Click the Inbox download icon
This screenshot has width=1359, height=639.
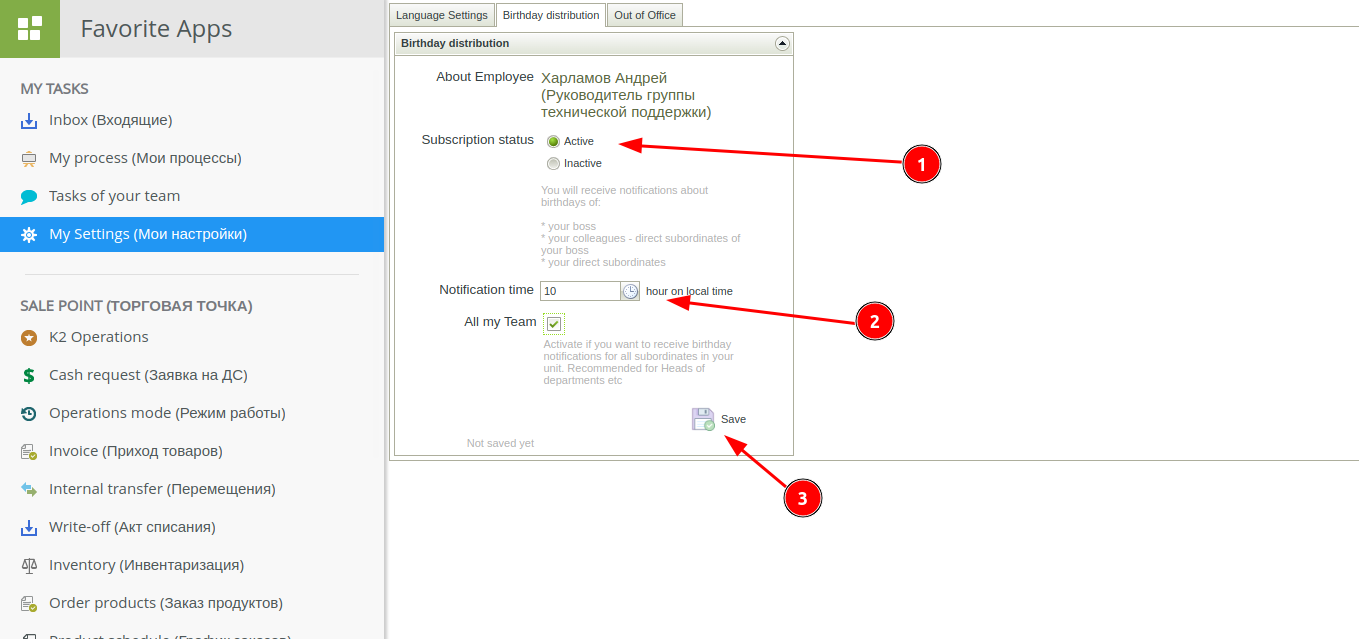pos(29,120)
